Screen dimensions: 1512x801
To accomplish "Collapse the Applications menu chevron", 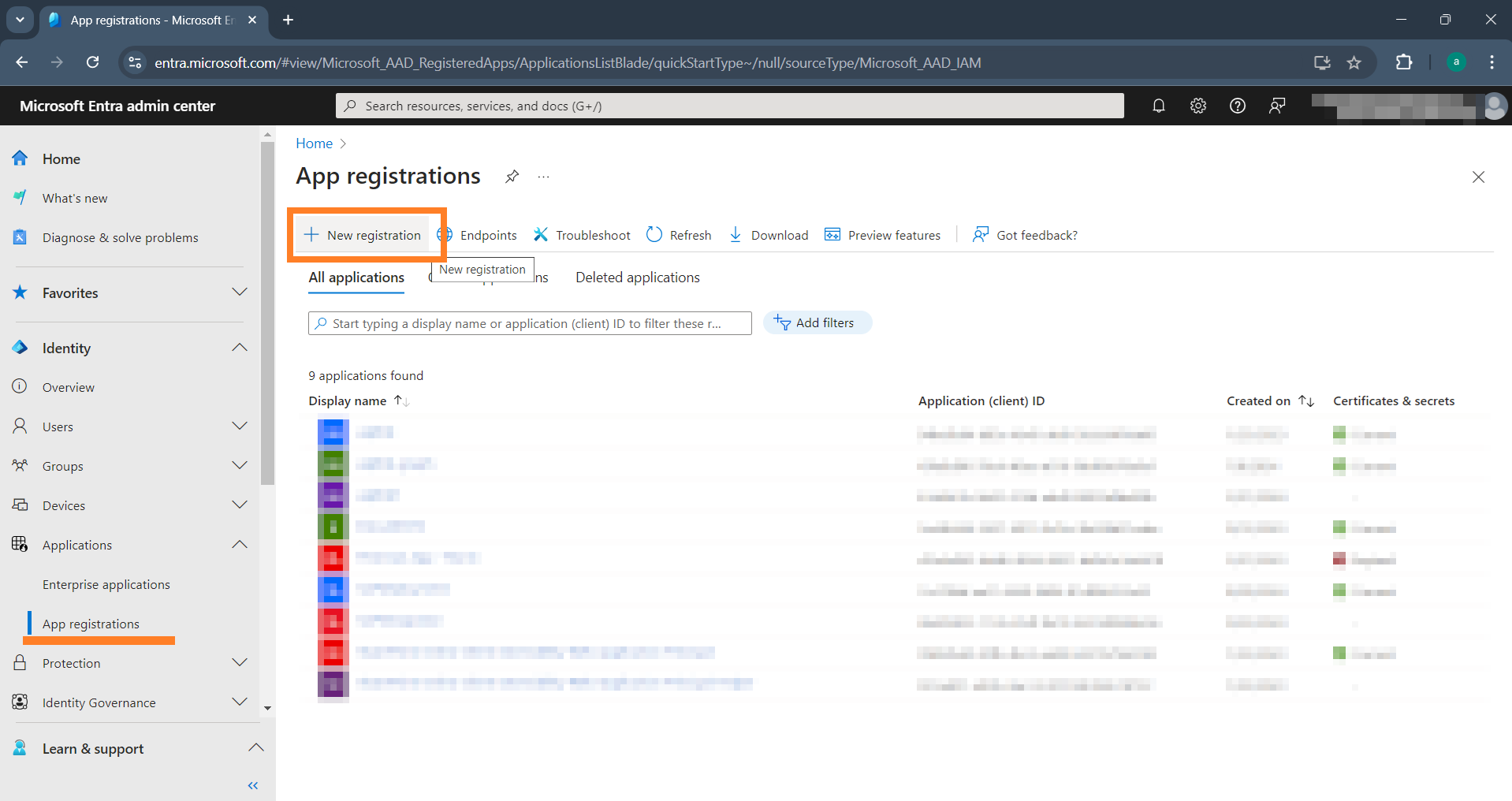I will 240,545.
